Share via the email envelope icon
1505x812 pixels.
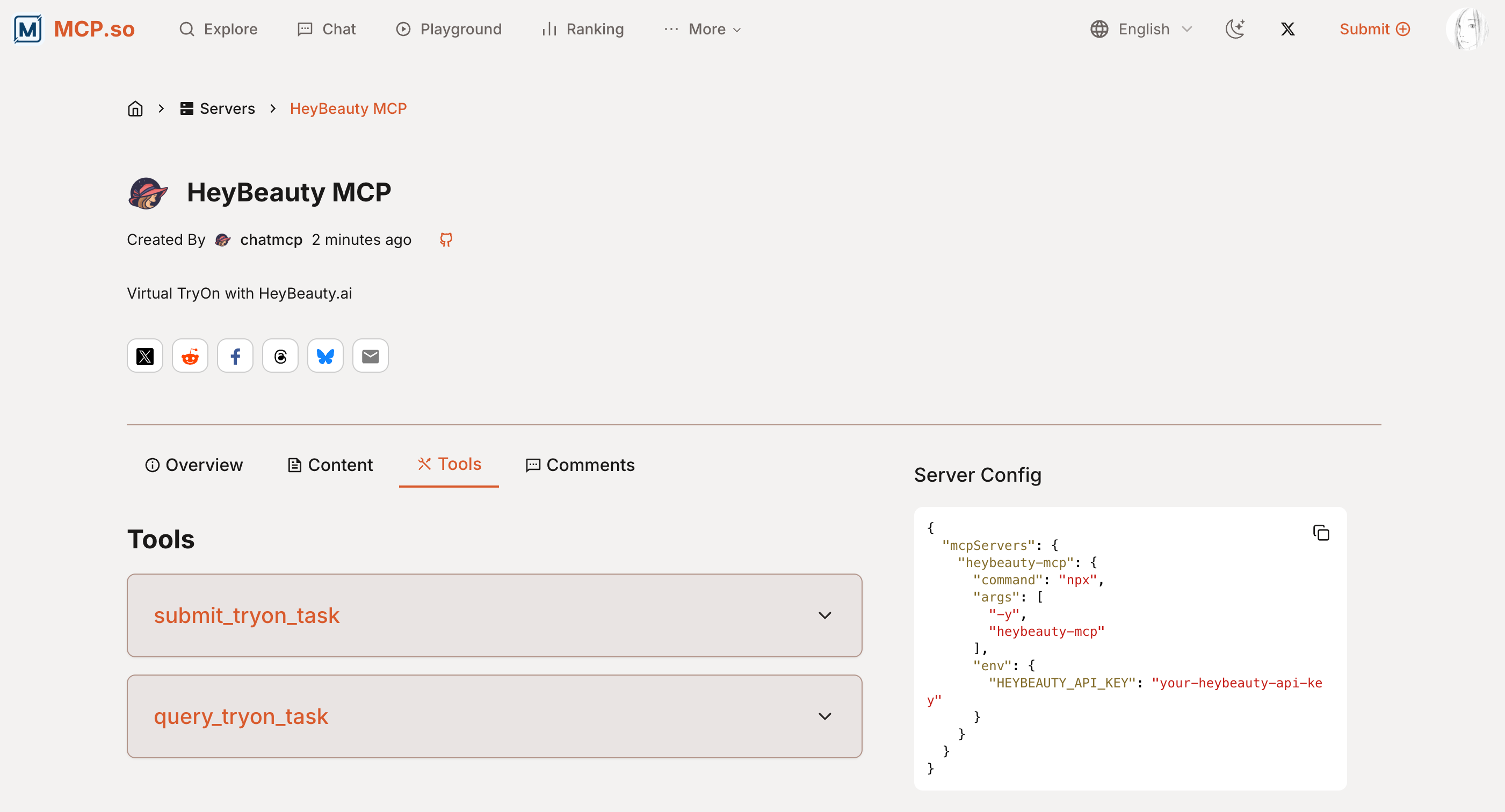click(371, 356)
